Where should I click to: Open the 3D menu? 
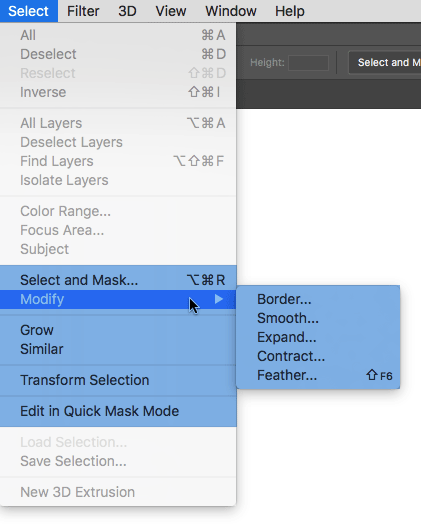[x=127, y=11]
